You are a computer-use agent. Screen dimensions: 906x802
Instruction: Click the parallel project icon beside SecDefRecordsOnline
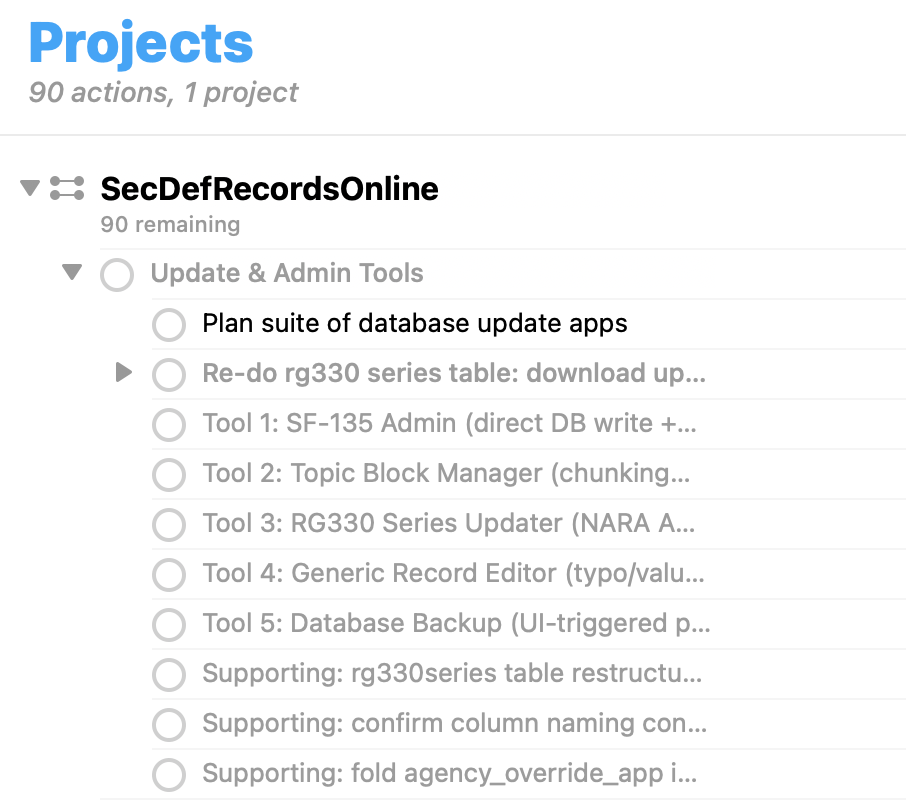click(x=67, y=187)
